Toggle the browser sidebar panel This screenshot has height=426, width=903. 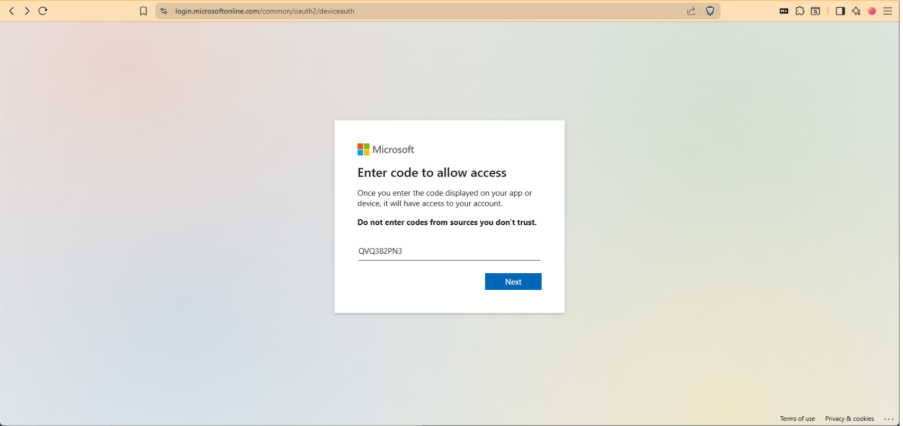click(840, 11)
